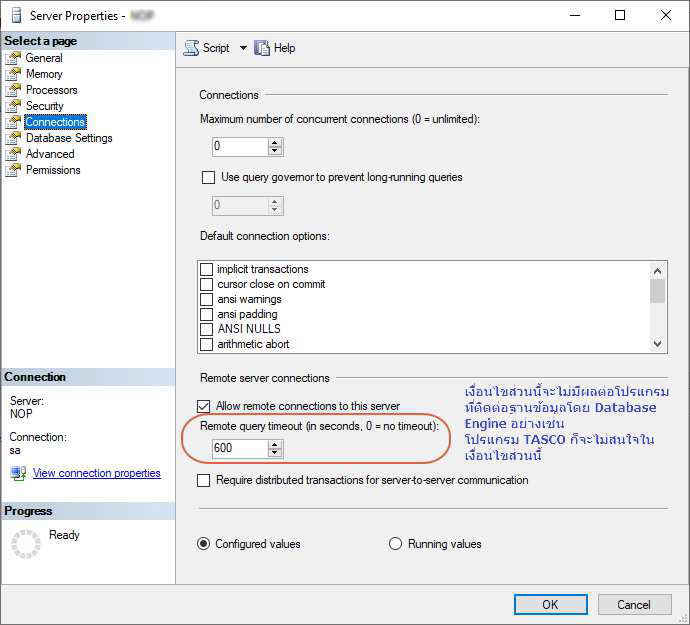
Task: Increase maximum concurrent connections with up arrow
Action: click(x=275, y=142)
